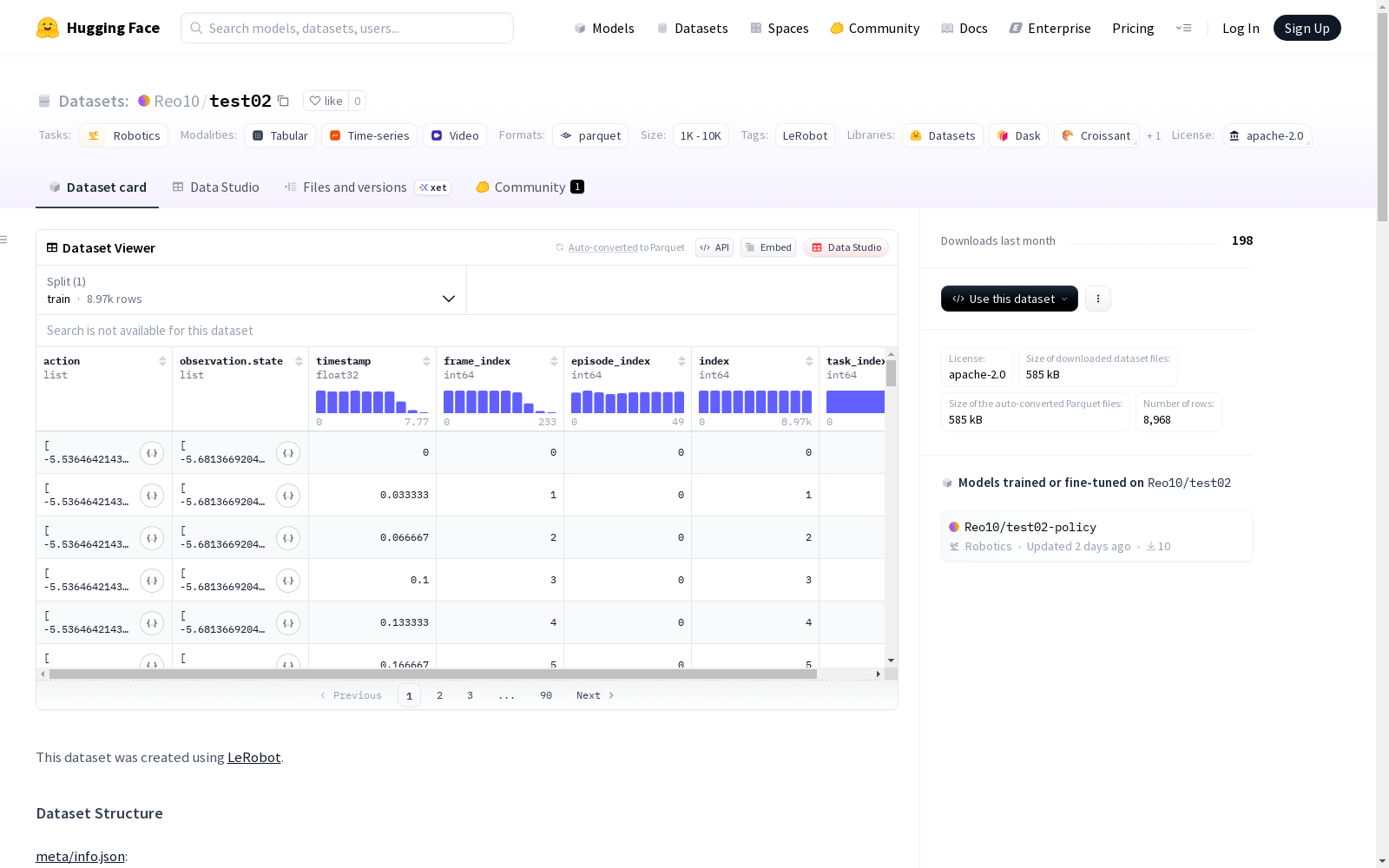Show the +1 additional libraries
1389x868 pixels.
point(1154,135)
